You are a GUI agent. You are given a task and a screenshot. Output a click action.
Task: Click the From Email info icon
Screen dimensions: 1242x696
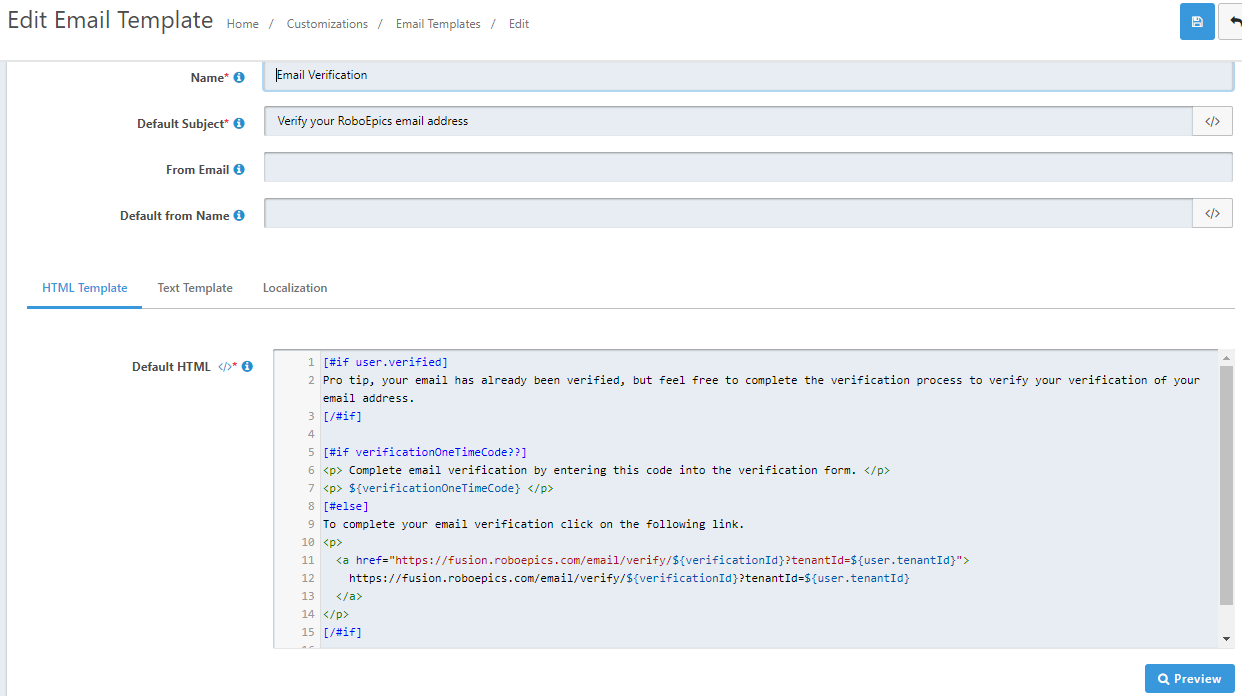239,169
